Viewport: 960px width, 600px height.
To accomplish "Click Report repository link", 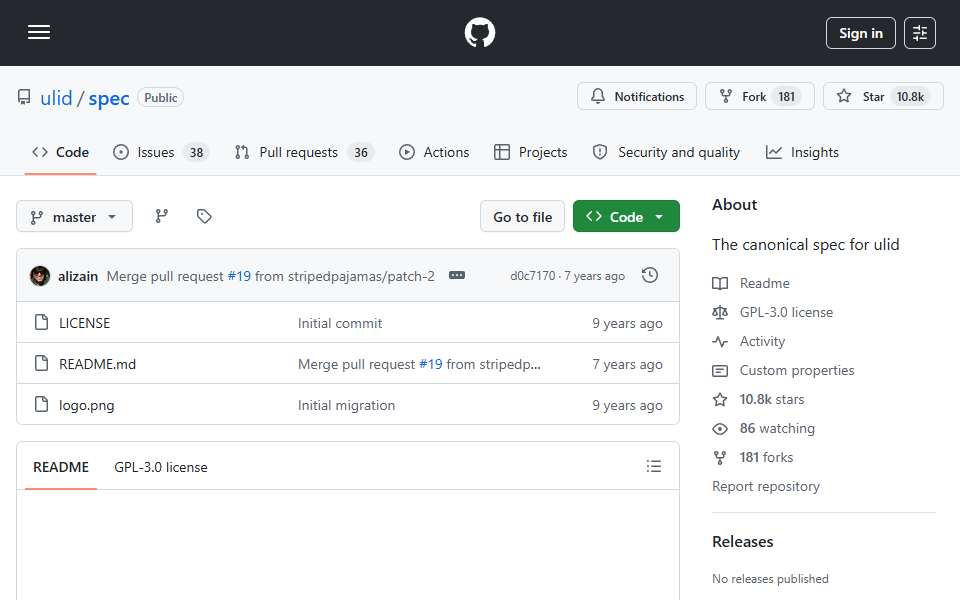I will point(765,486).
